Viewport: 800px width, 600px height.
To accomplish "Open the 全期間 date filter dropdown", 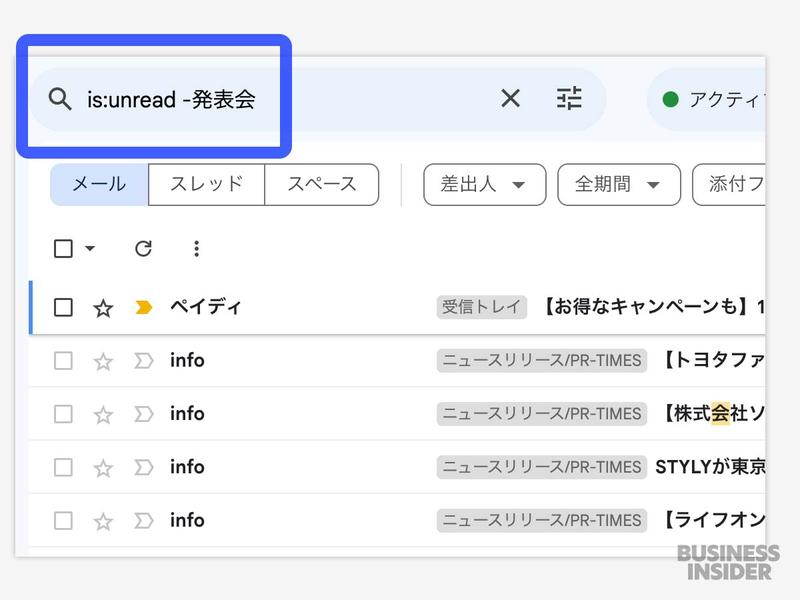I will pos(619,184).
